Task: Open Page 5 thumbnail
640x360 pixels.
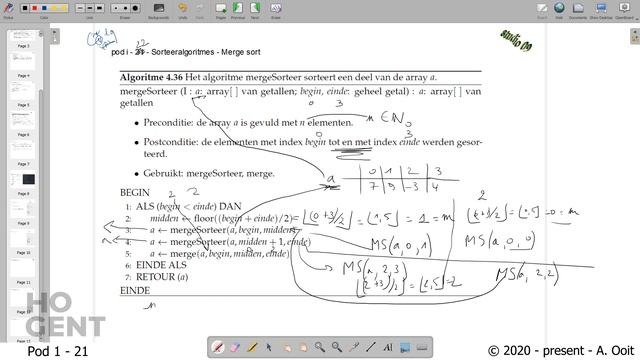Action: [23, 91]
